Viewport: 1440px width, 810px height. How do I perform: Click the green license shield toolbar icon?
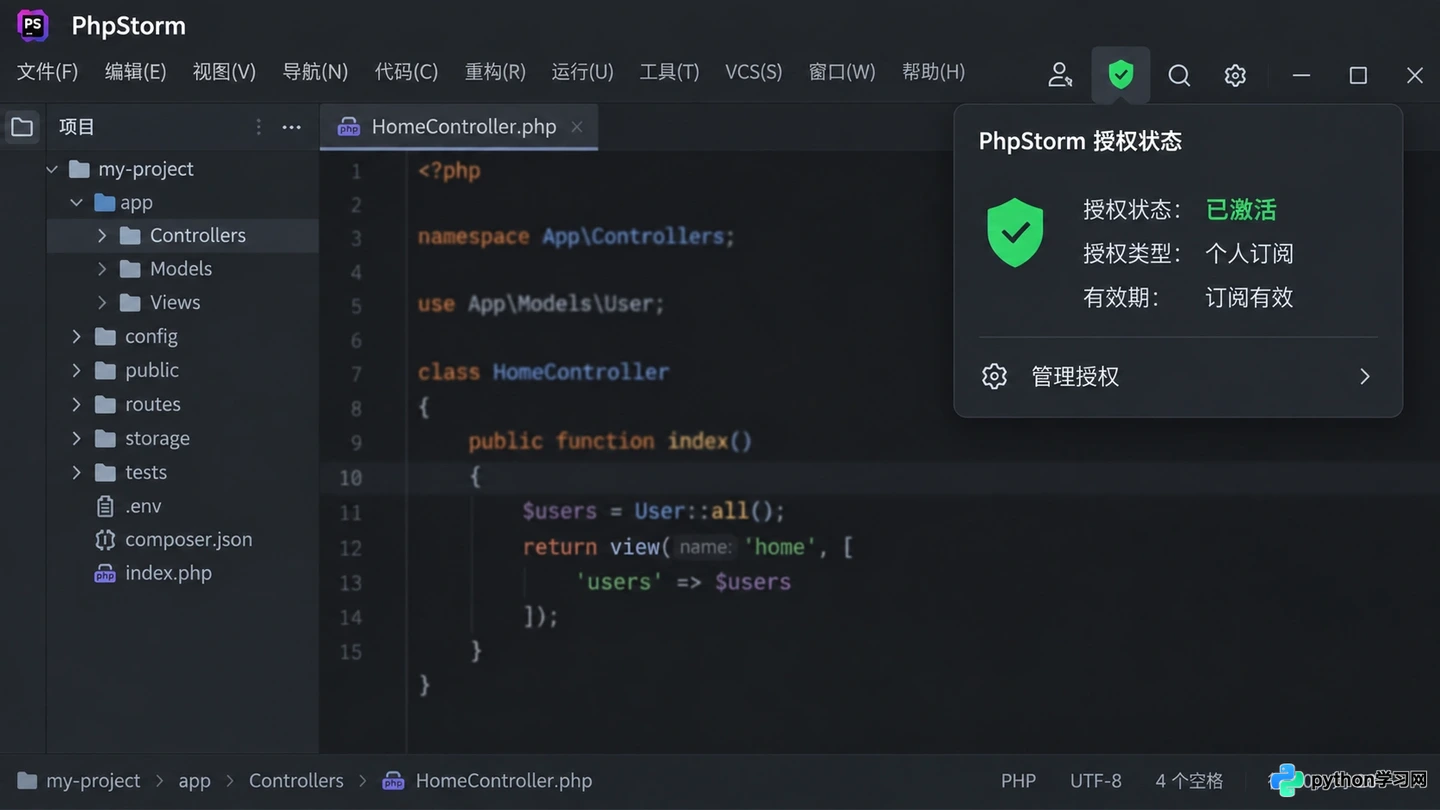(1121, 74)
